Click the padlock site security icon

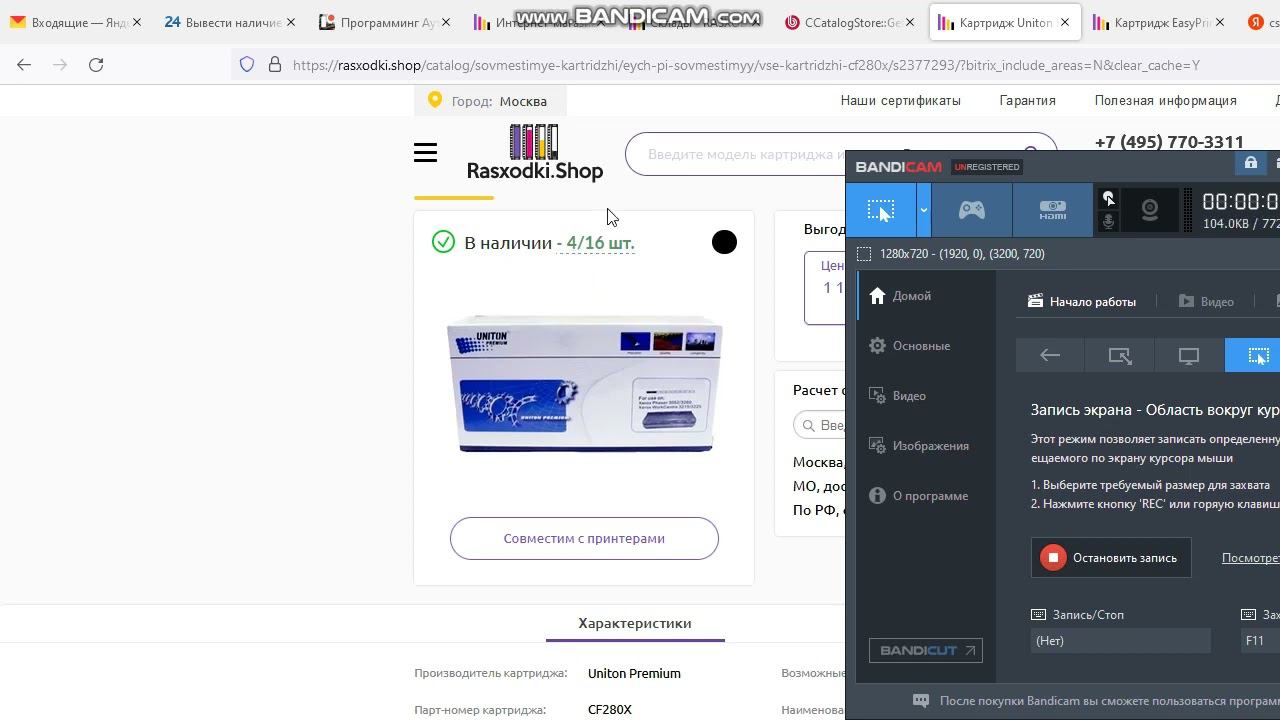275,65
